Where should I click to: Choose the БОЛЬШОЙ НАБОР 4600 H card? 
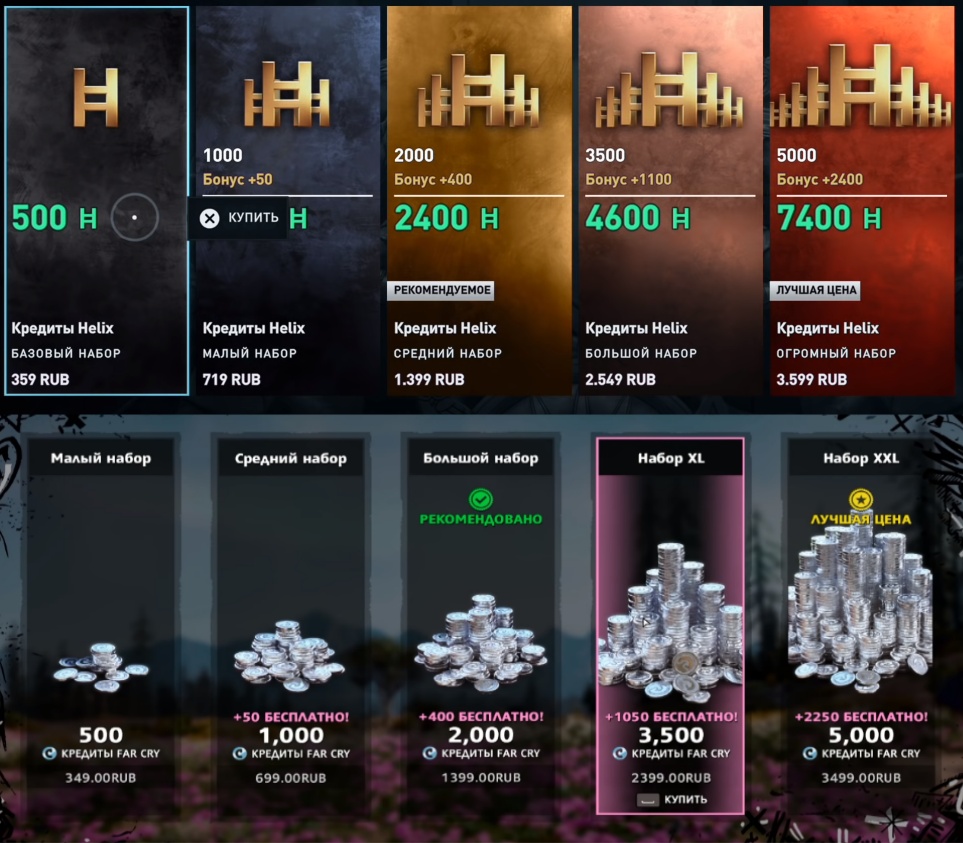(x=670, y=201)
